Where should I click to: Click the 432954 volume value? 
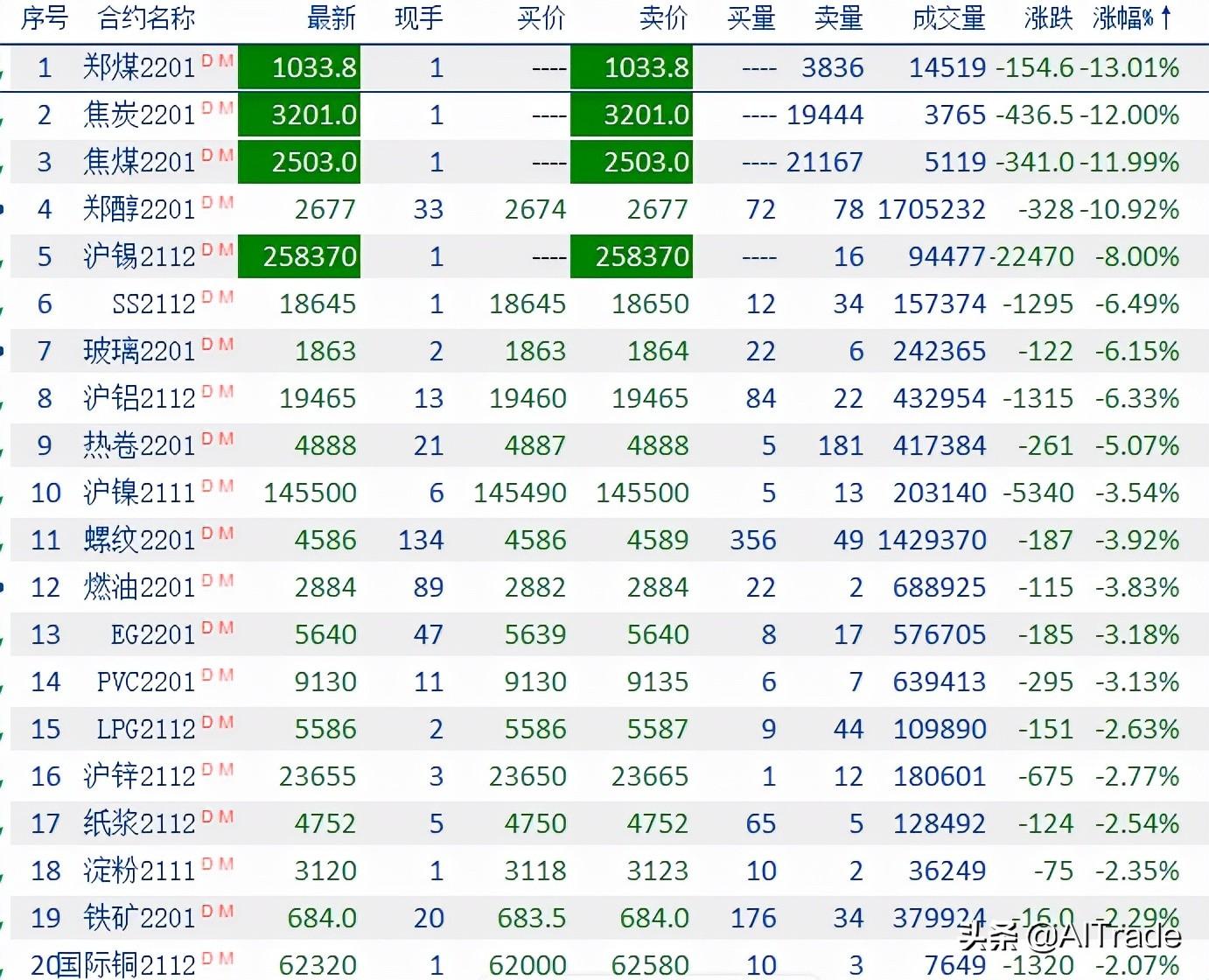[940, 398]
